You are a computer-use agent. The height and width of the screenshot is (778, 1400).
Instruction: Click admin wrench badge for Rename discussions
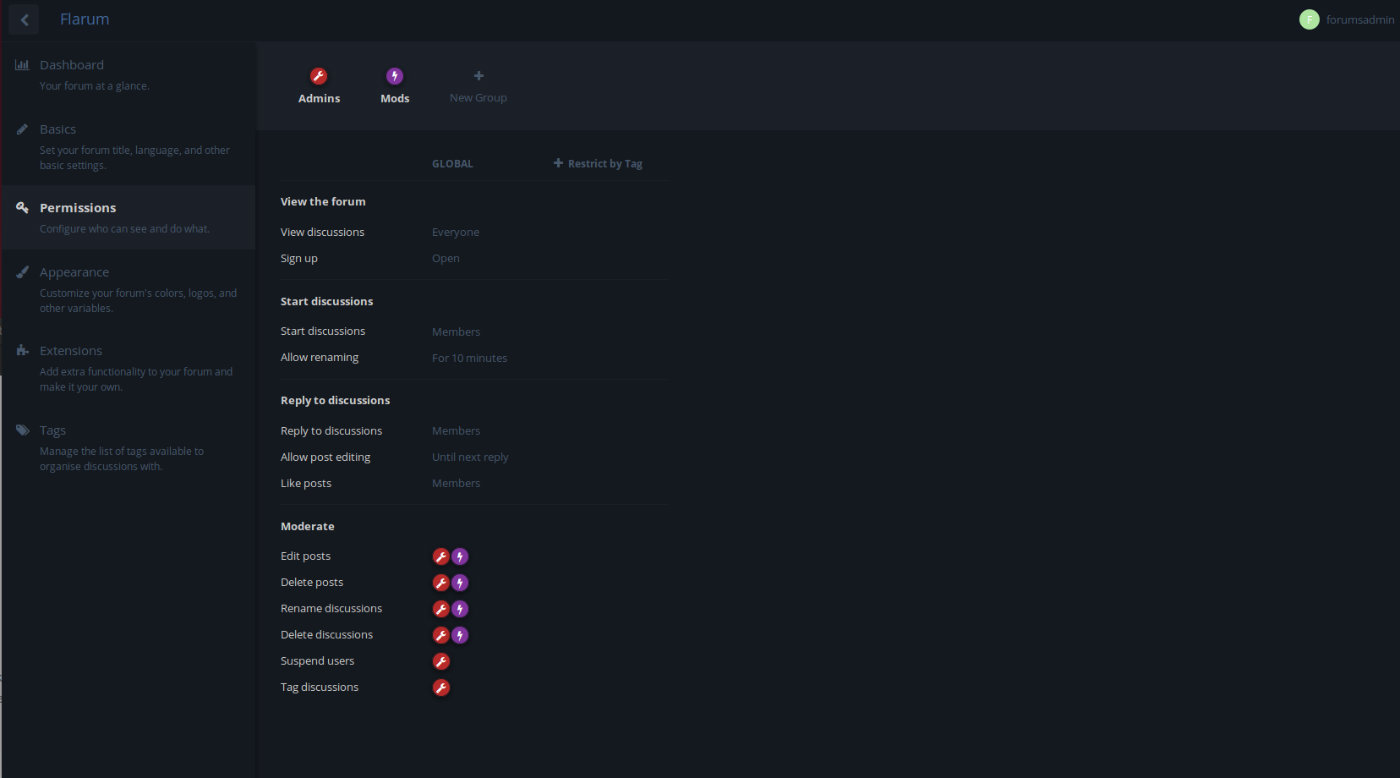(441, 609)
